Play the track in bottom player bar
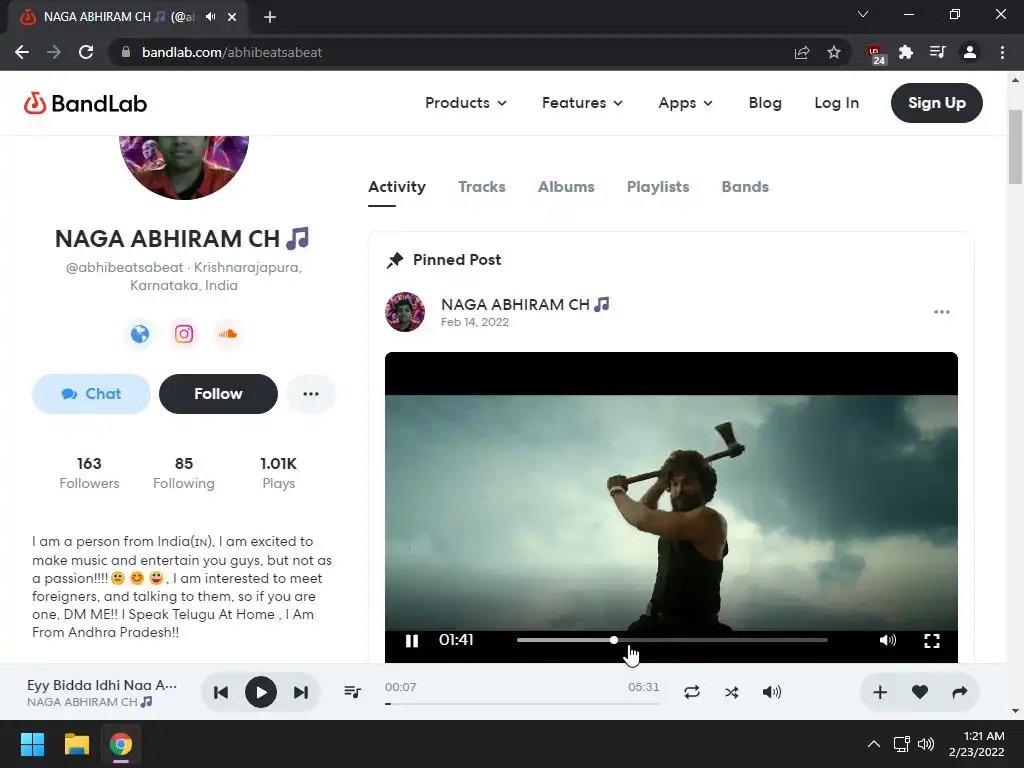This screenshot has height=768, width=1024. pos(261,692)
